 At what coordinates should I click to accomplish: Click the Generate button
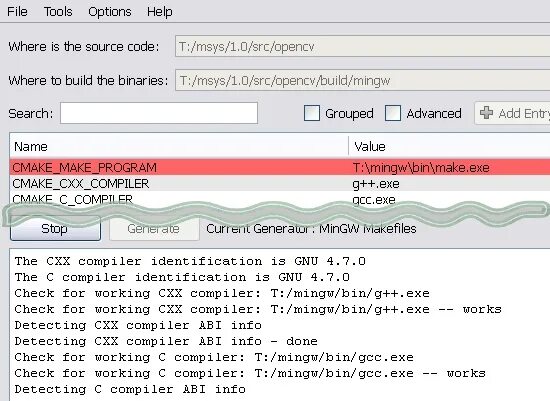click(154, 229)
